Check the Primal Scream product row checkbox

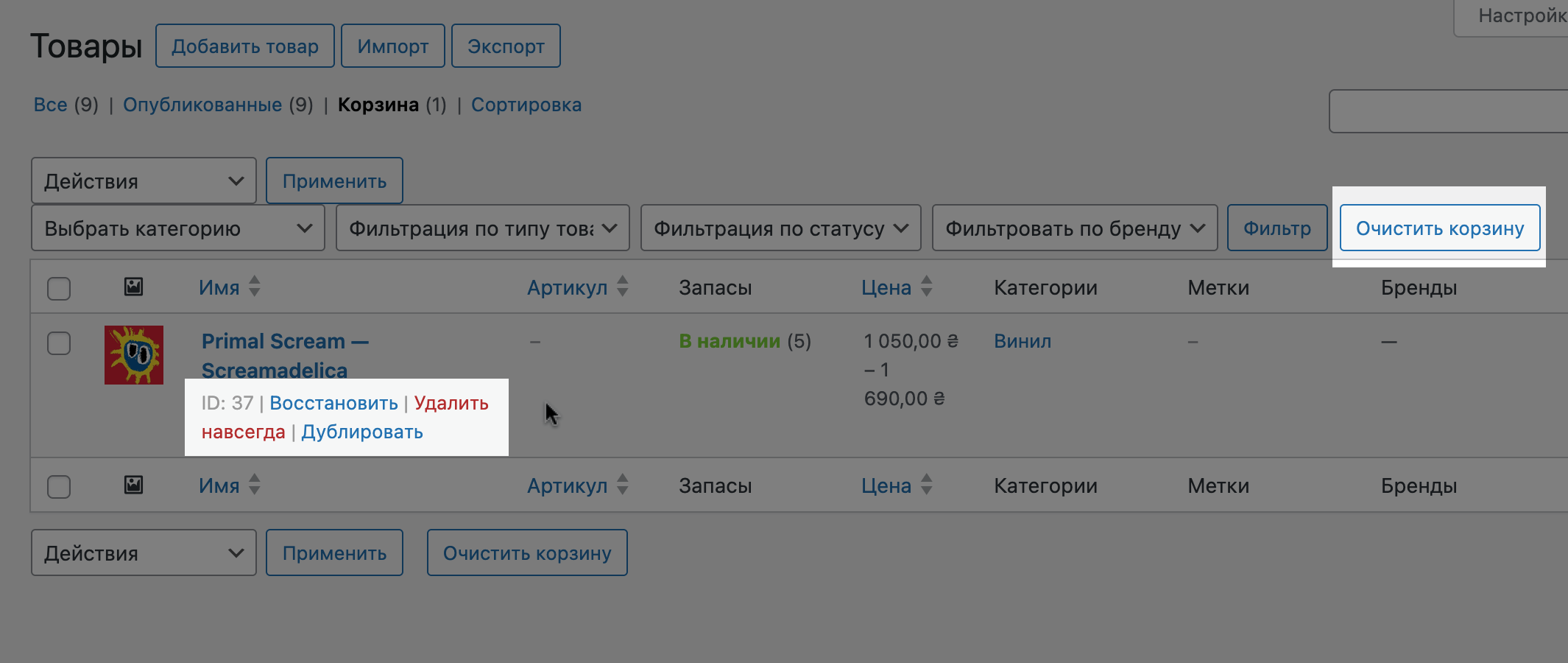point(59,343)
